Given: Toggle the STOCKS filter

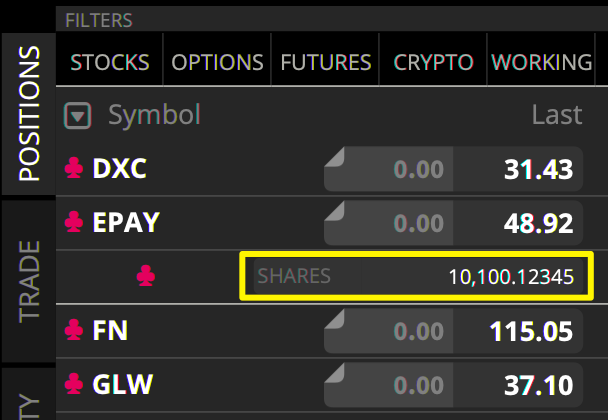Looking at the screenshot, I should [110, 62].
